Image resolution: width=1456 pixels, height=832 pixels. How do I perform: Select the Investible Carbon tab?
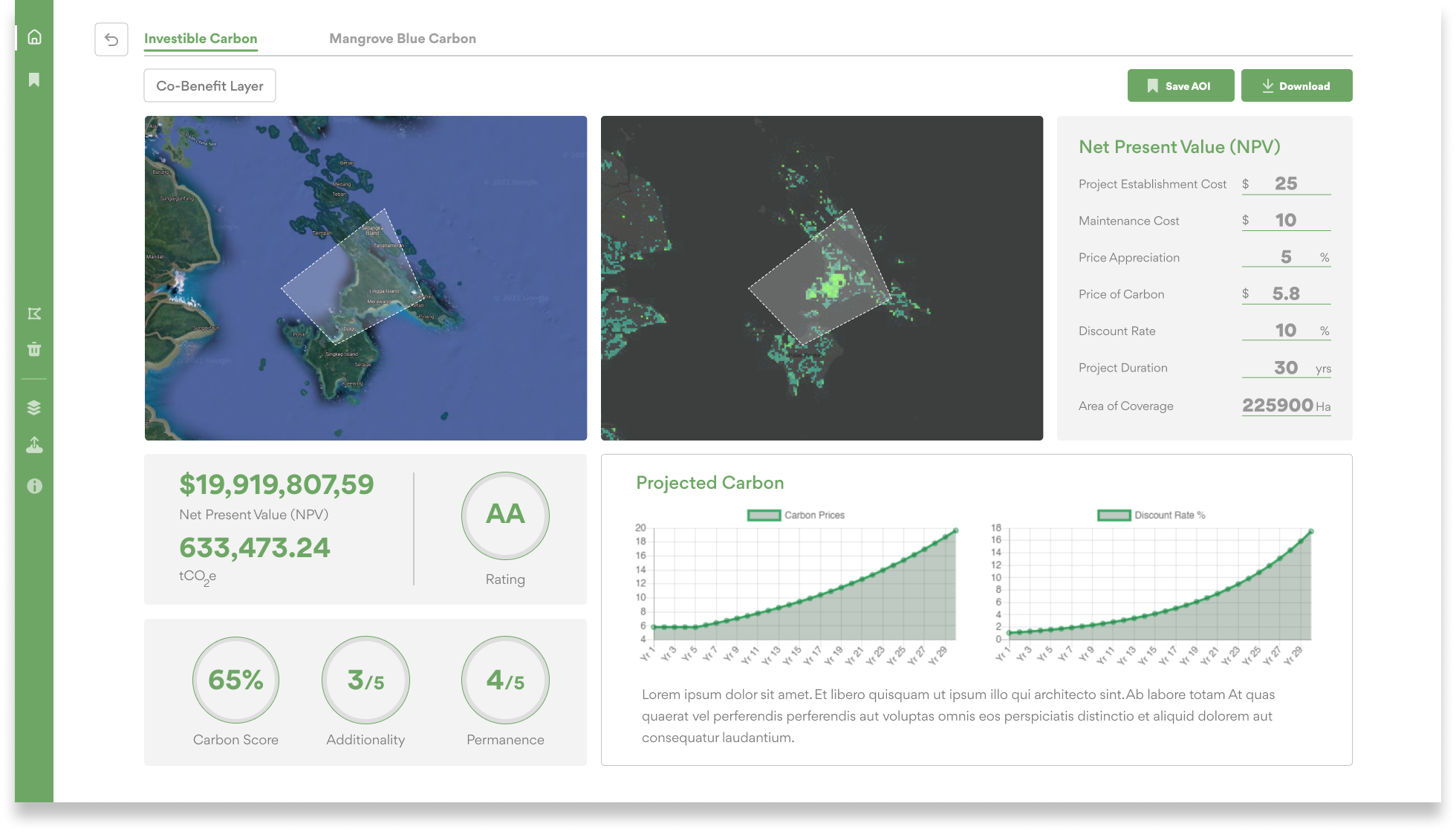[x=201, y=39]
